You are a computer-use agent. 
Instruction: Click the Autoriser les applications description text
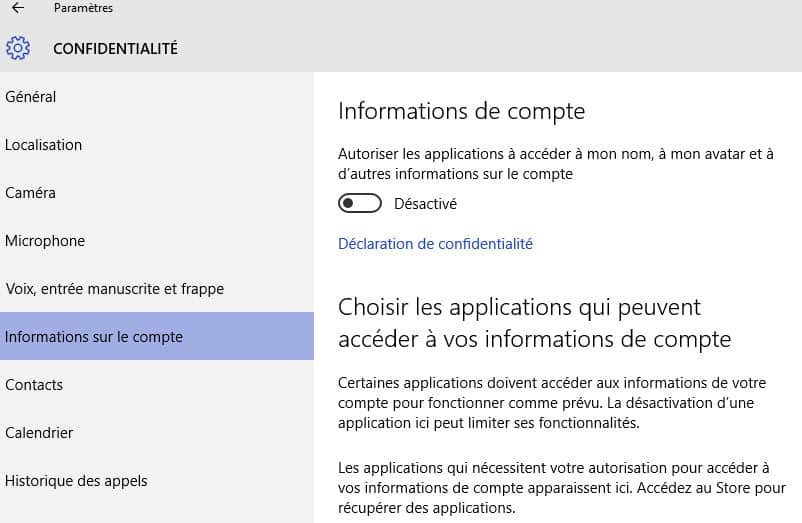pyautogui.click(x=555, y=164)
